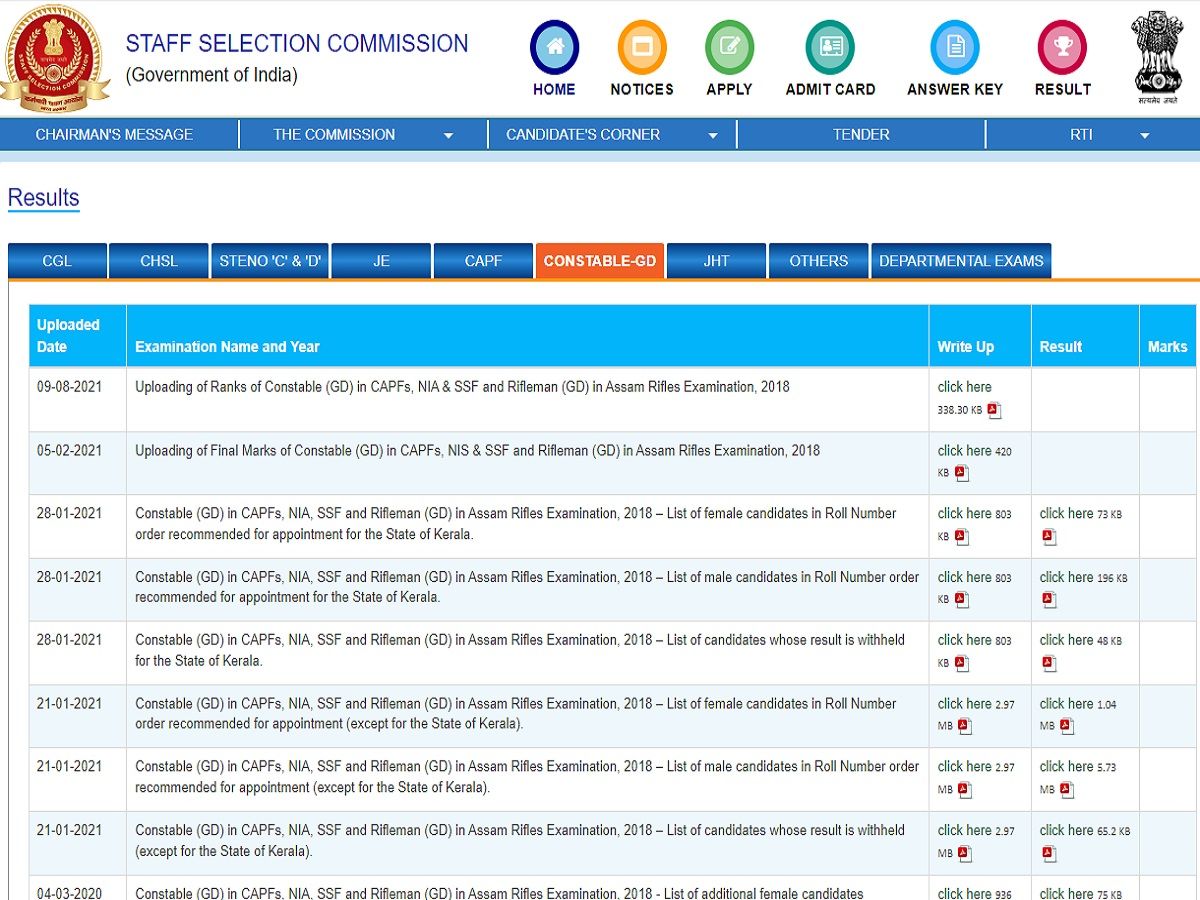The width and height of the screenshot is (1200, 900).
Task: Click 'Uploading of Final Marks of Constable' row text
Action: click(477, 450)
